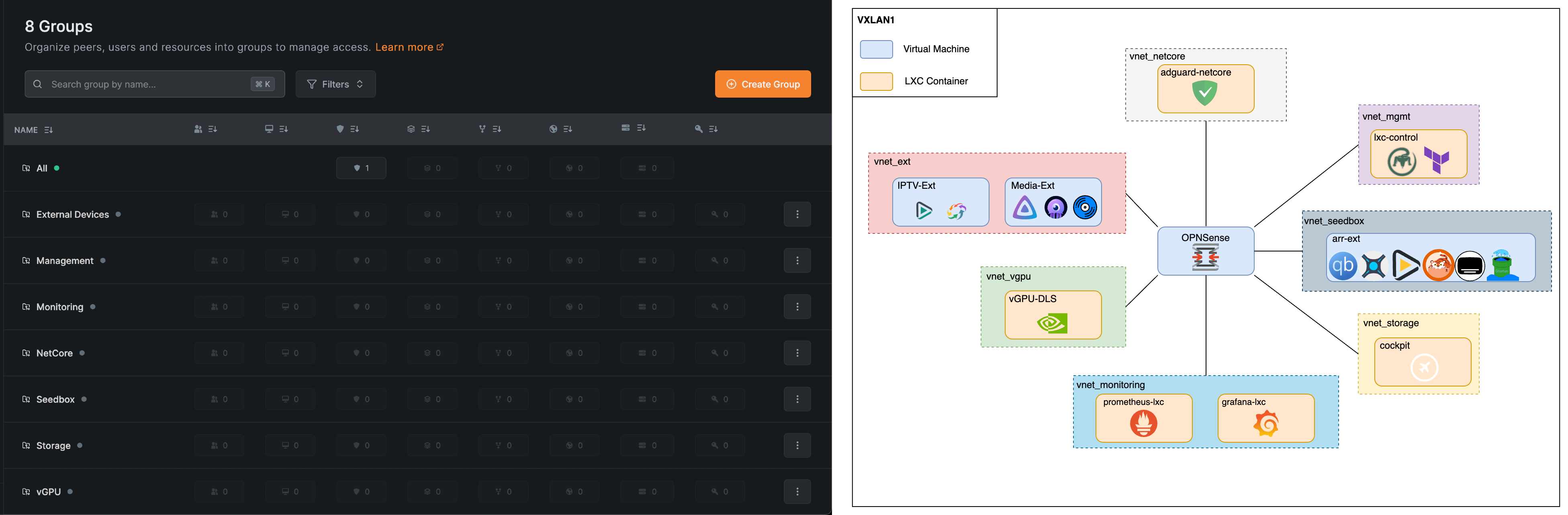Click the AdGuard shield icon in adguard-netcore
The image size is (1568, 515).
click(x=1204, y=93)
